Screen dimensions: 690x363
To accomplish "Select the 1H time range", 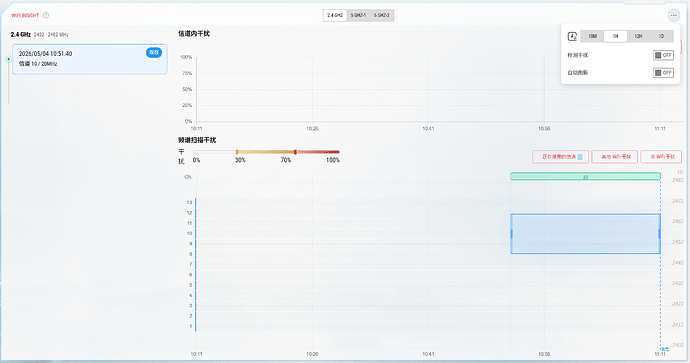I will pyautogui.click(x=615, y=36).
